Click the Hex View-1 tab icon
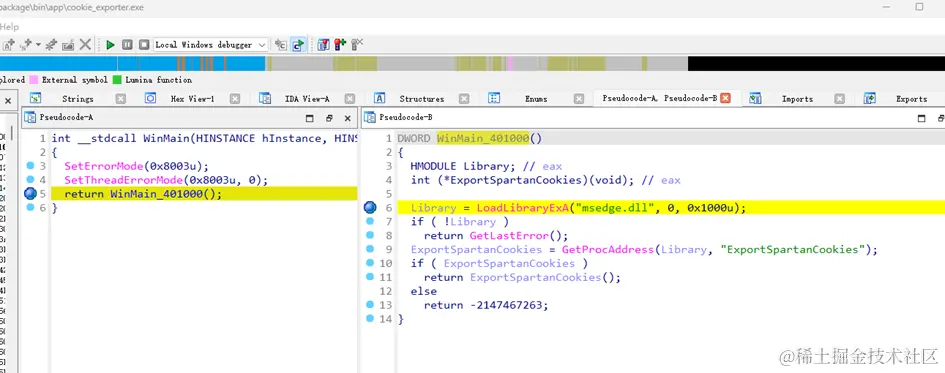 pos(150,99)
